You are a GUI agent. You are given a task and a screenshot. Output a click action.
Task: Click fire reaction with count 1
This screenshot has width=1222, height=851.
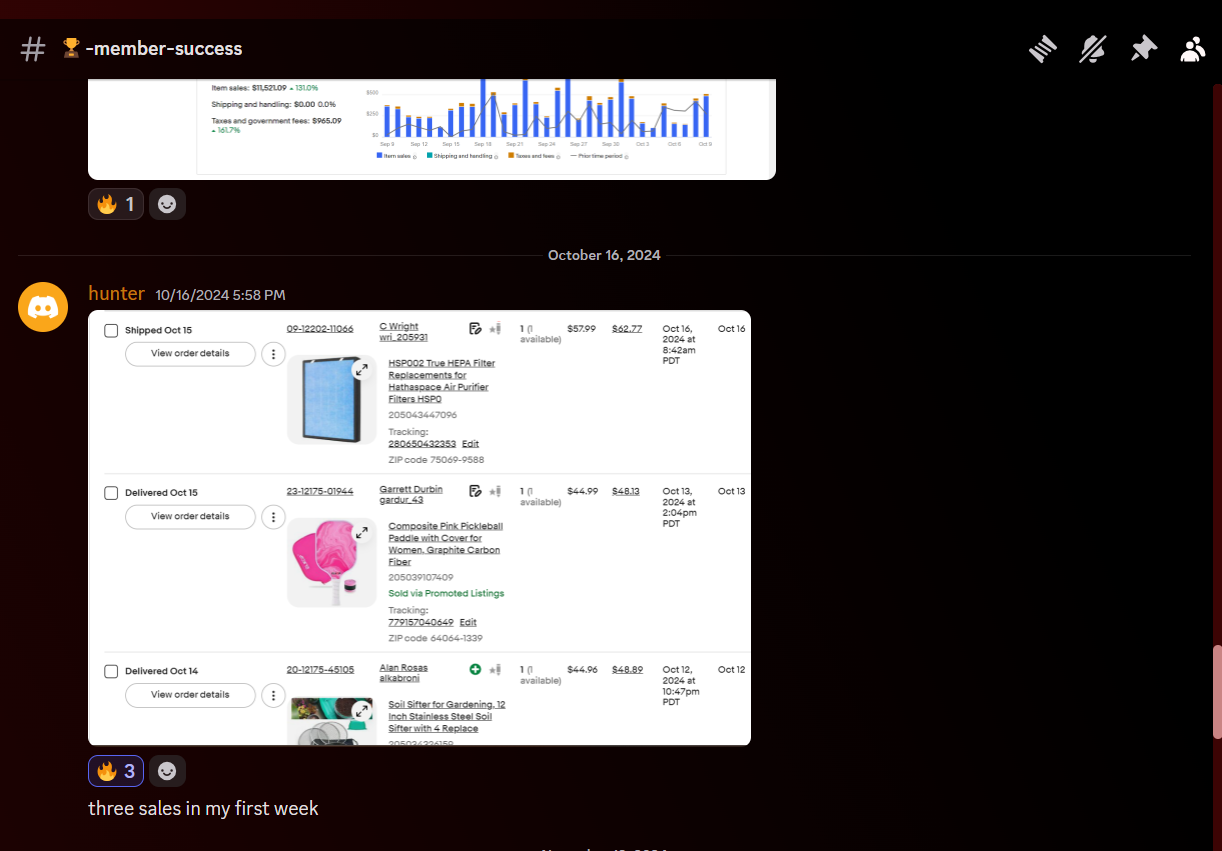click(116, 204)
